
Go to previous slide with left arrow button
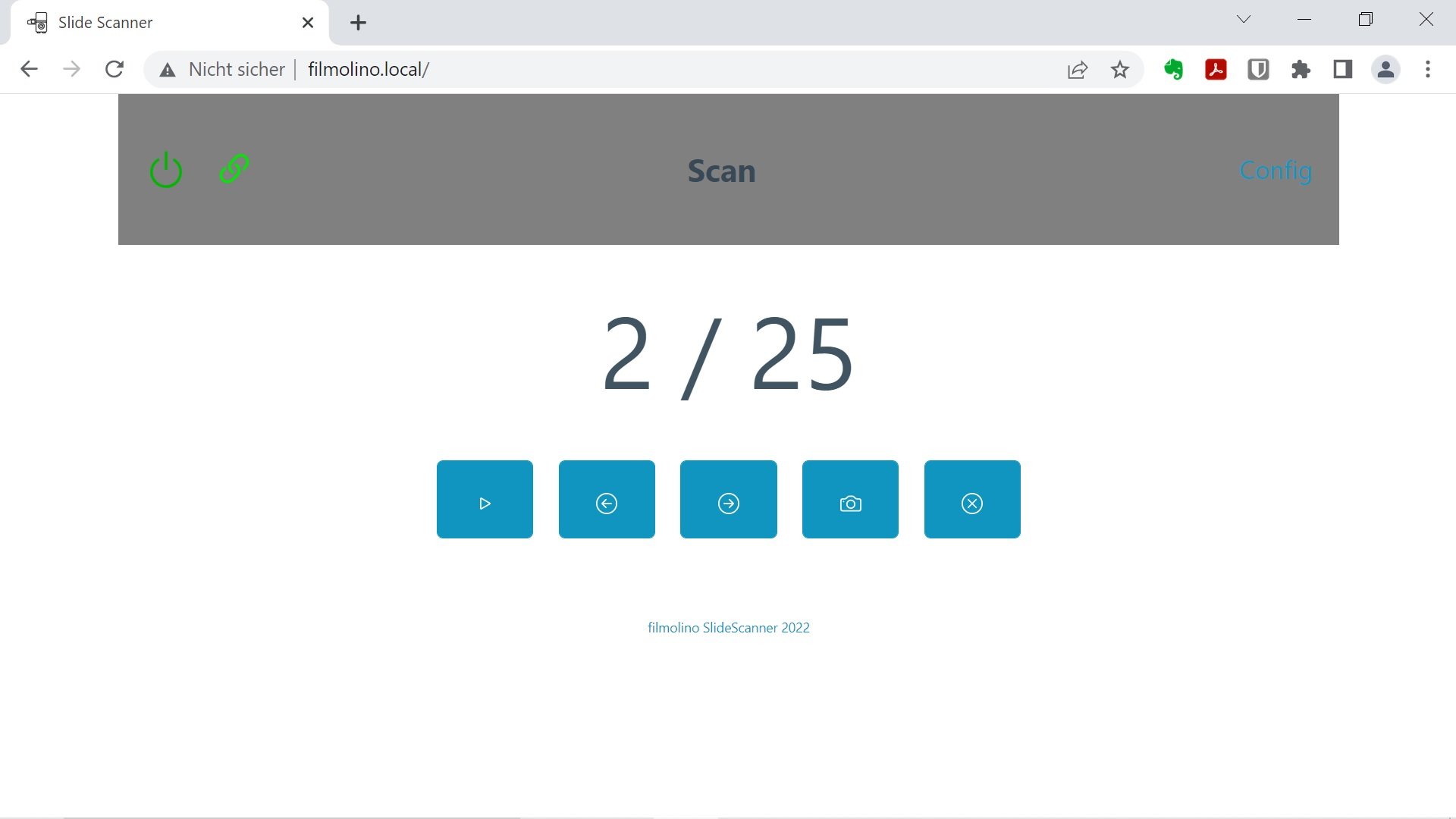607,499
